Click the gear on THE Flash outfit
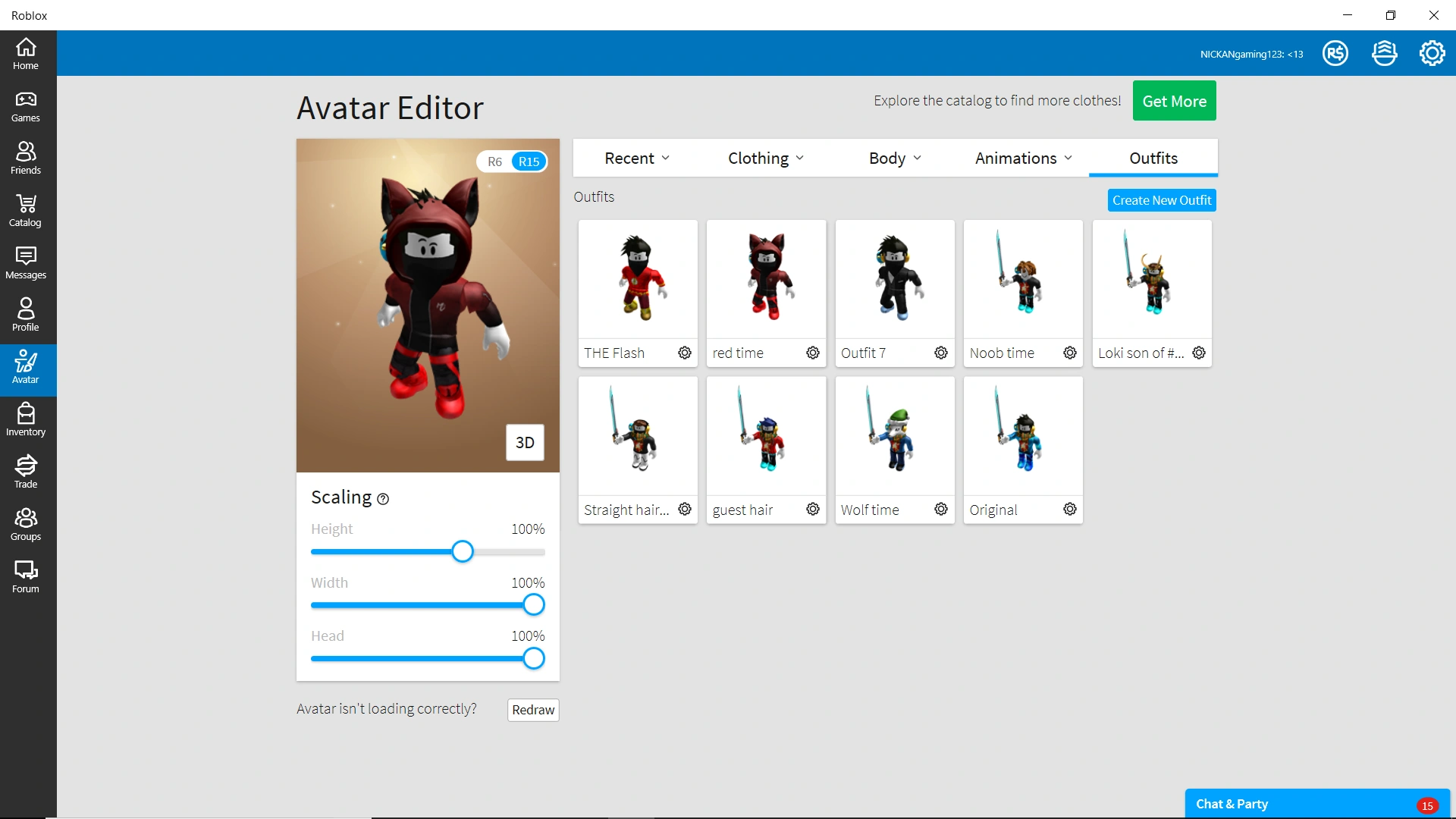This screenshot has height=819, width=1456. point(685,353)
